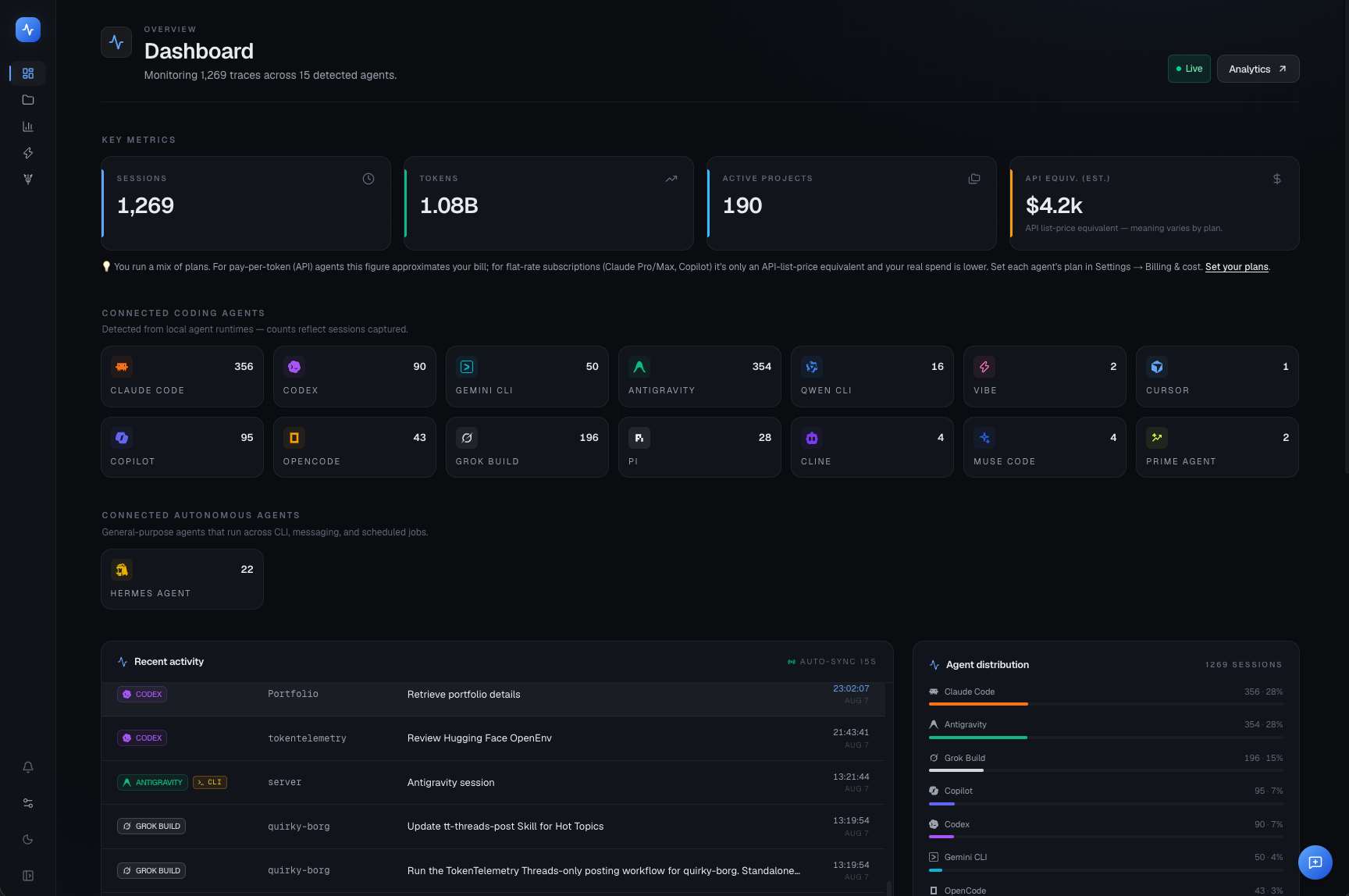Viewport: 1349px width, 896px height.
Task: Open 'Antigravity session' activity row
Action: point(493,782)
